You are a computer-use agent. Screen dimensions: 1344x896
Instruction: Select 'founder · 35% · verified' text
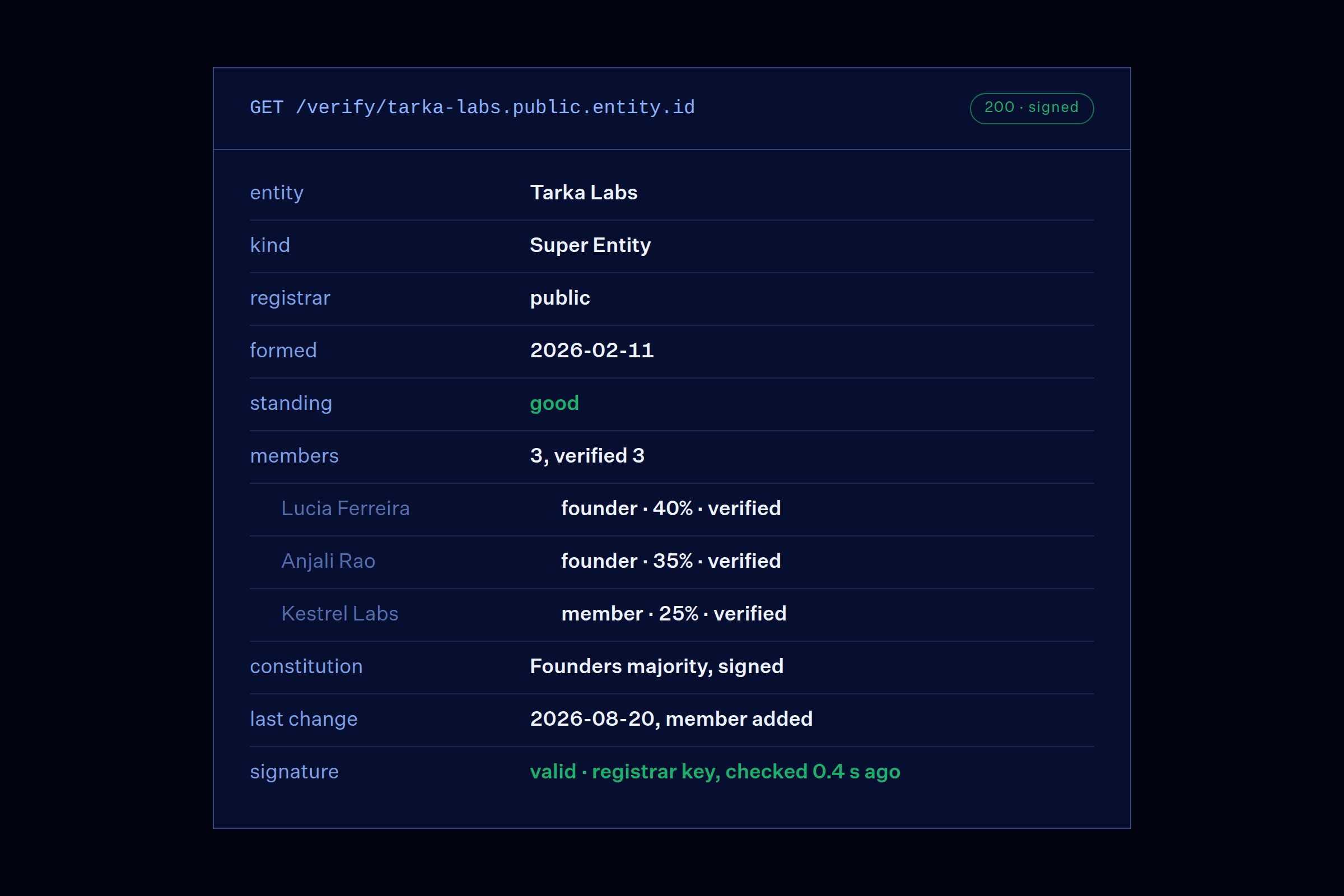(670, 561)
